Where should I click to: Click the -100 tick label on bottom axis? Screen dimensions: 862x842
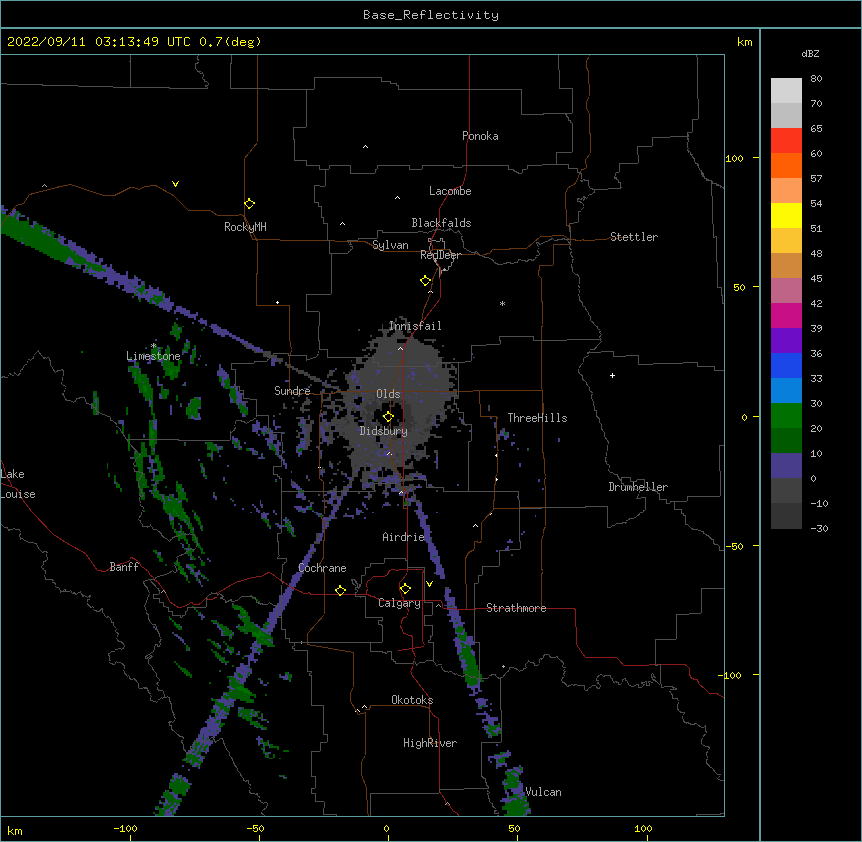(x=125, y=828)
